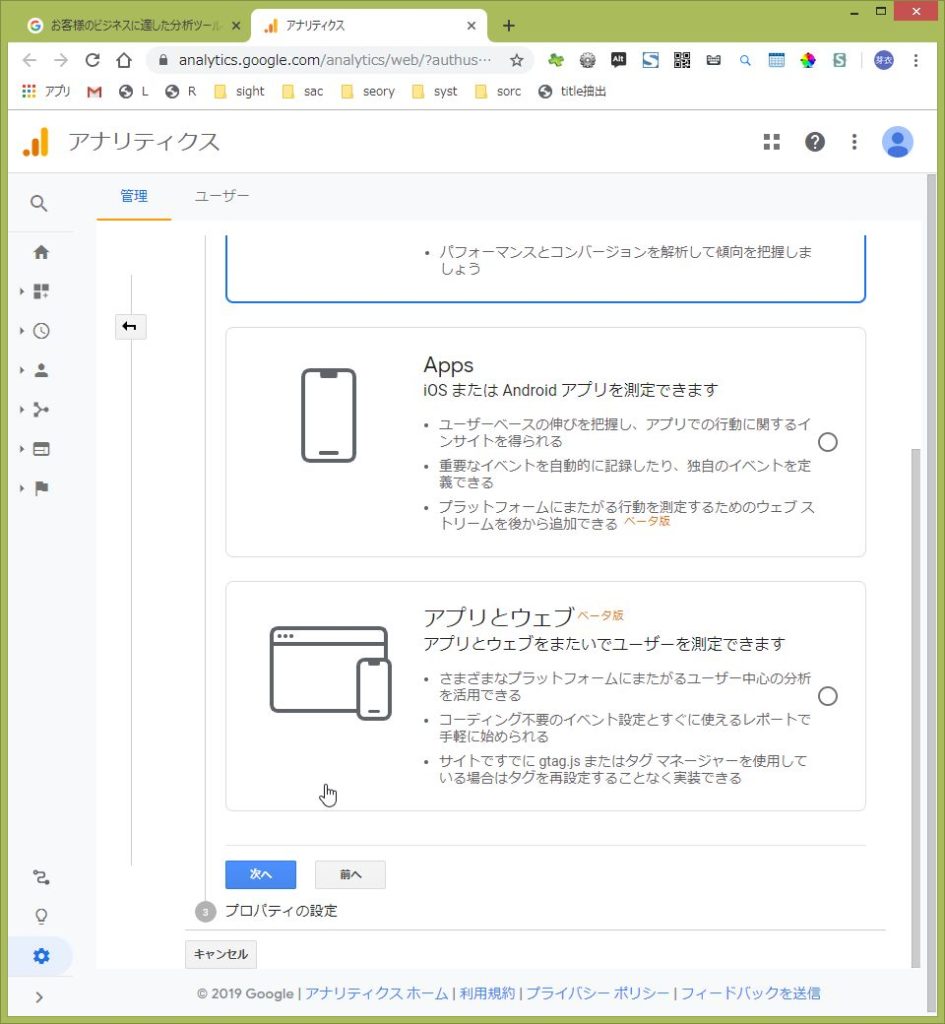The width and height of the screenshot is (945, 1024).
Task: Click the Alt extension icon
Action: pyautogui.click(x=618, y=60)
